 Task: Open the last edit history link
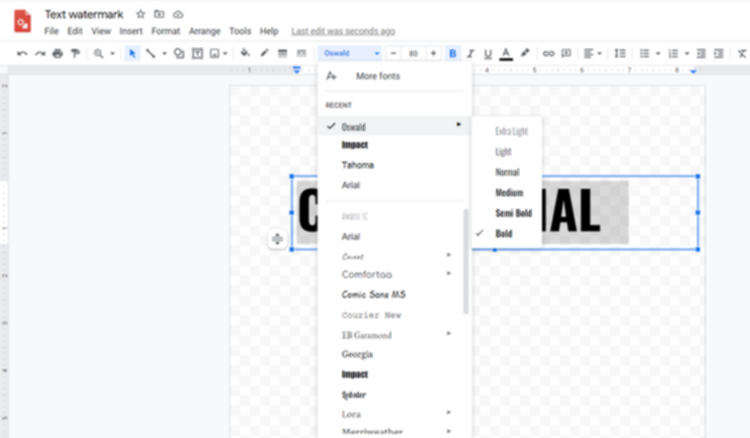tap(343, 32)
